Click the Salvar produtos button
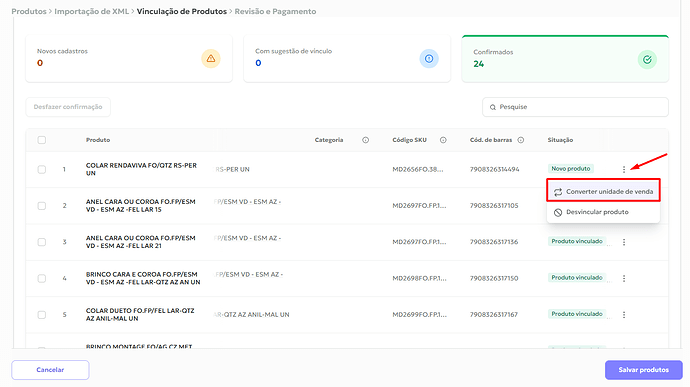This screenshot has width=690, height=387. pos(644,370)
